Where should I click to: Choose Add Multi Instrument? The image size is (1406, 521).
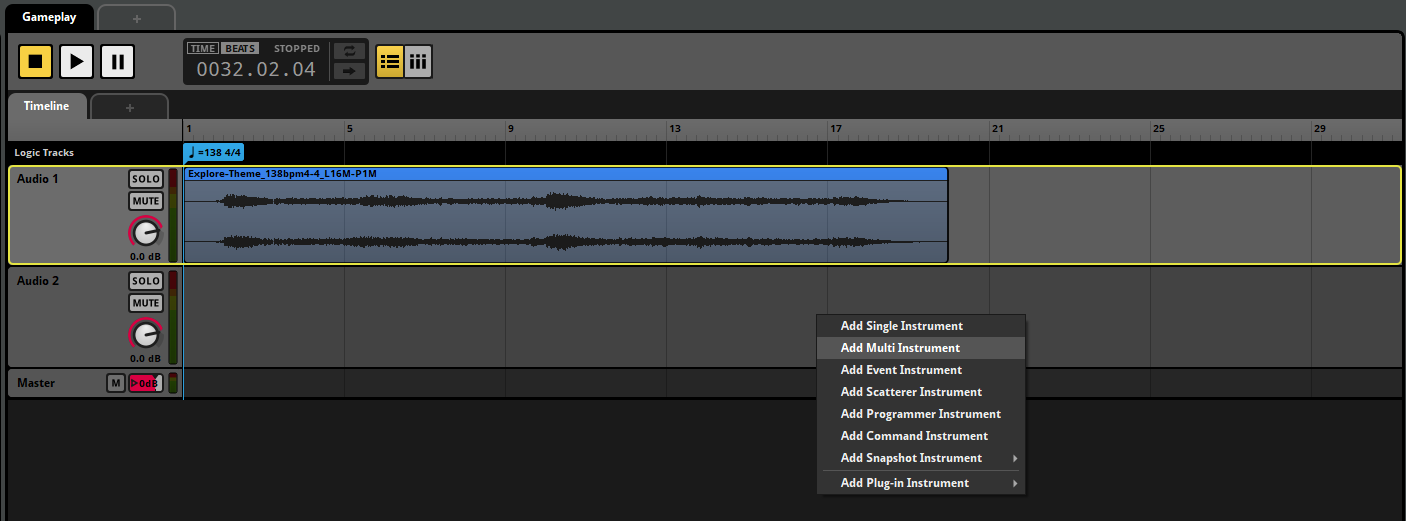pyautogui.click(x=921, y=348)
